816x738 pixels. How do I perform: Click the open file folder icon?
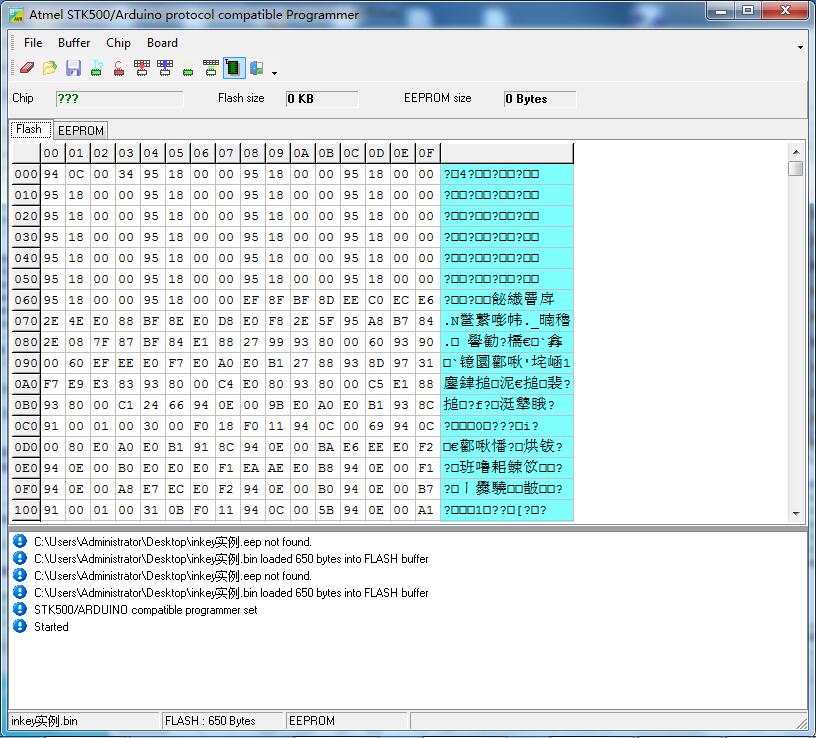point(50,68)
